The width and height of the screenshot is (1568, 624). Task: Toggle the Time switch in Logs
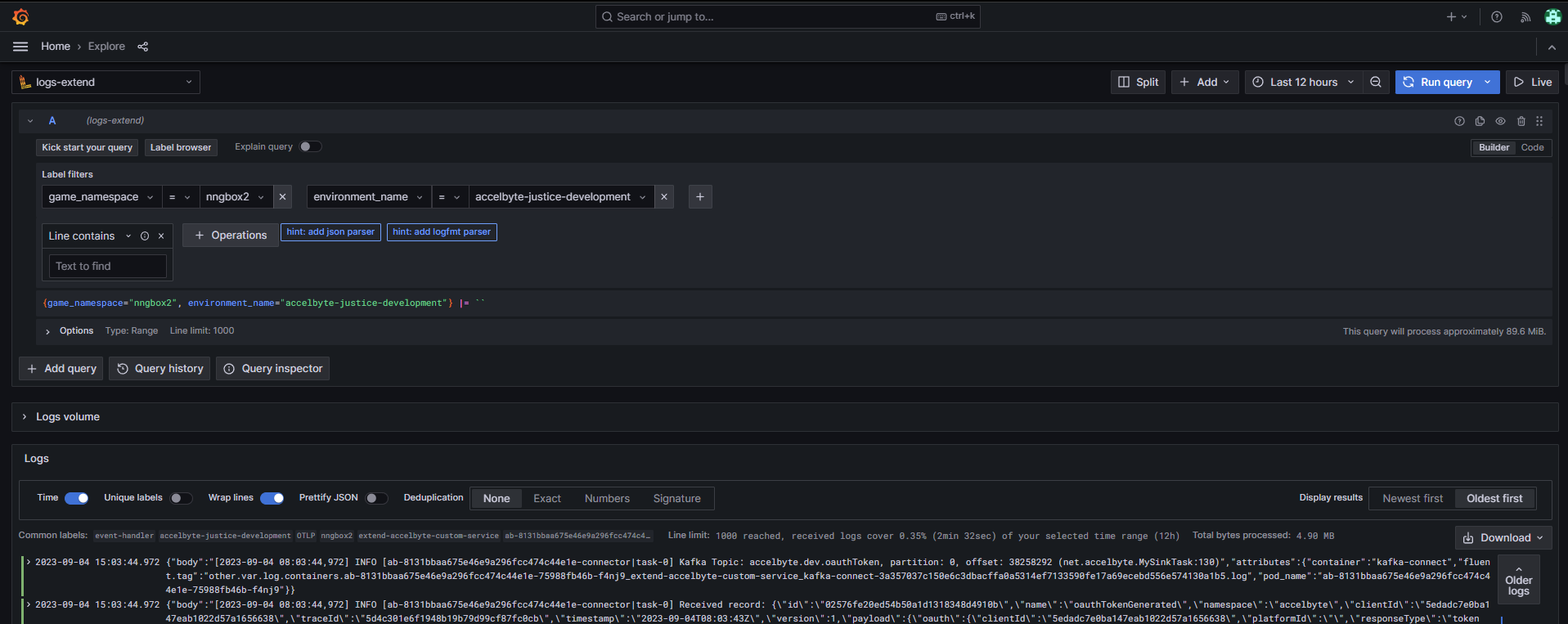77,498
